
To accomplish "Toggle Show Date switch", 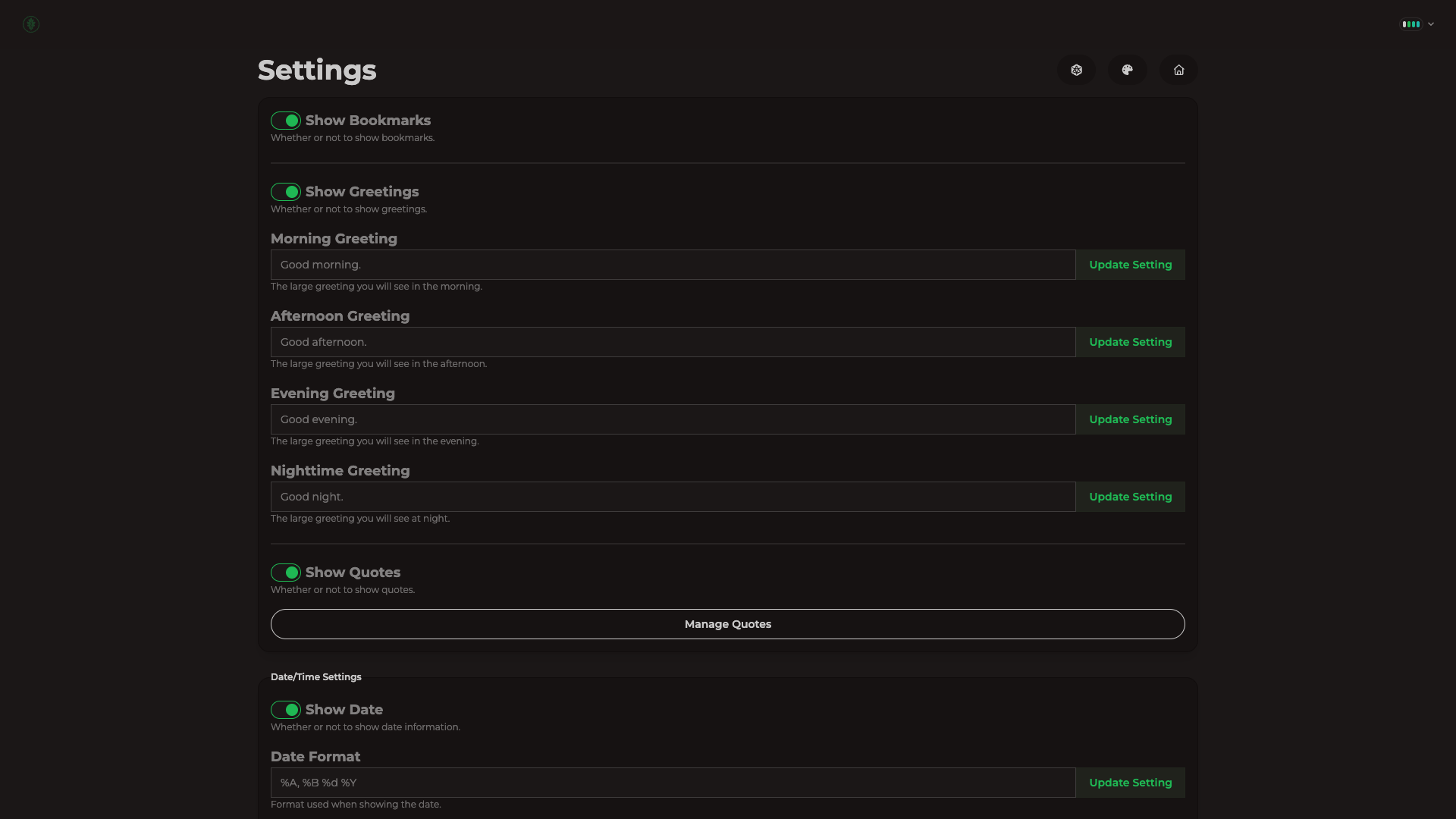I will click(x=286, y=710).
